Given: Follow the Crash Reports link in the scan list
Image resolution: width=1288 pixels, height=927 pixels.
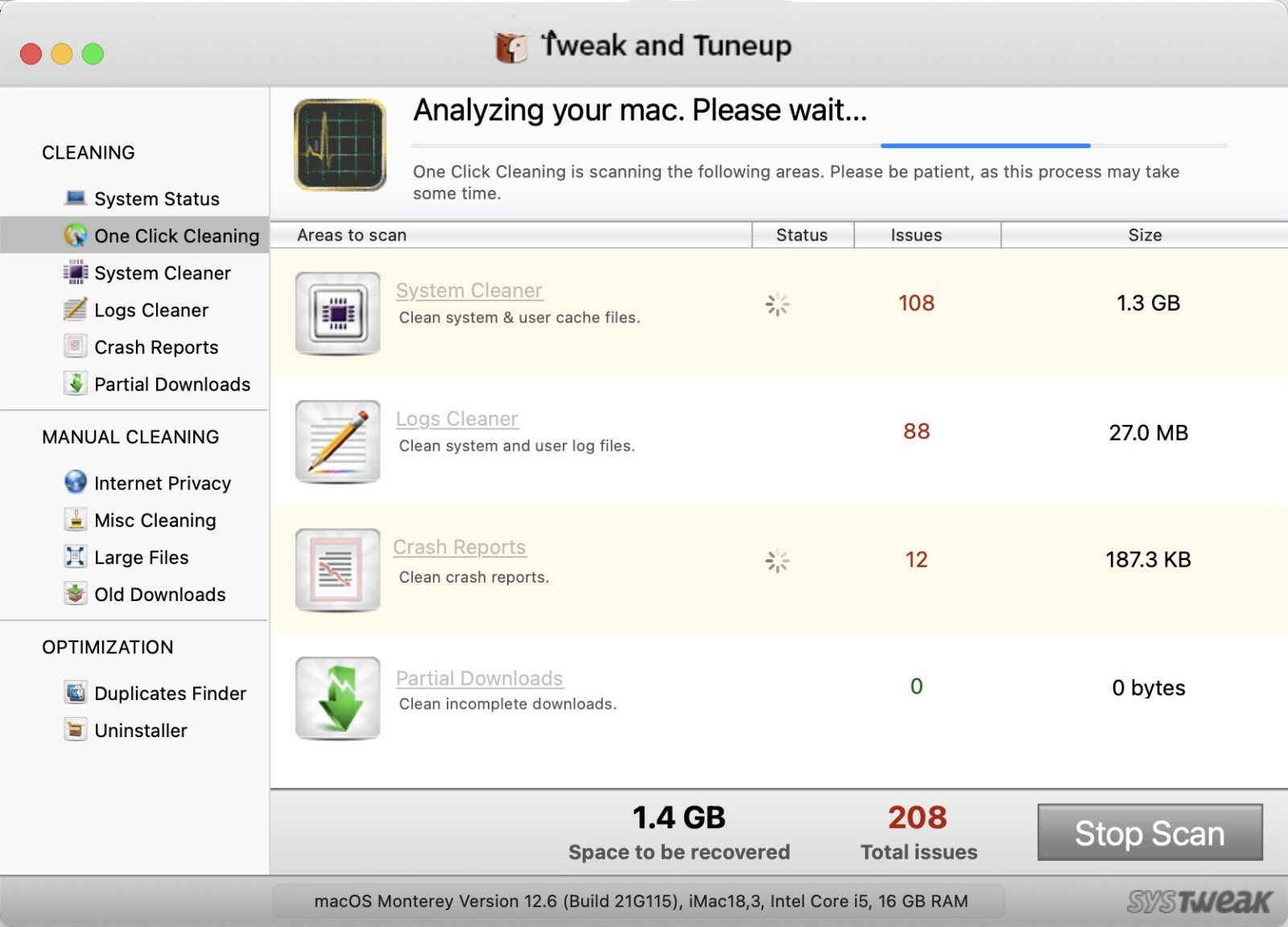Looking at the screenshot, I should pos(460,546).
